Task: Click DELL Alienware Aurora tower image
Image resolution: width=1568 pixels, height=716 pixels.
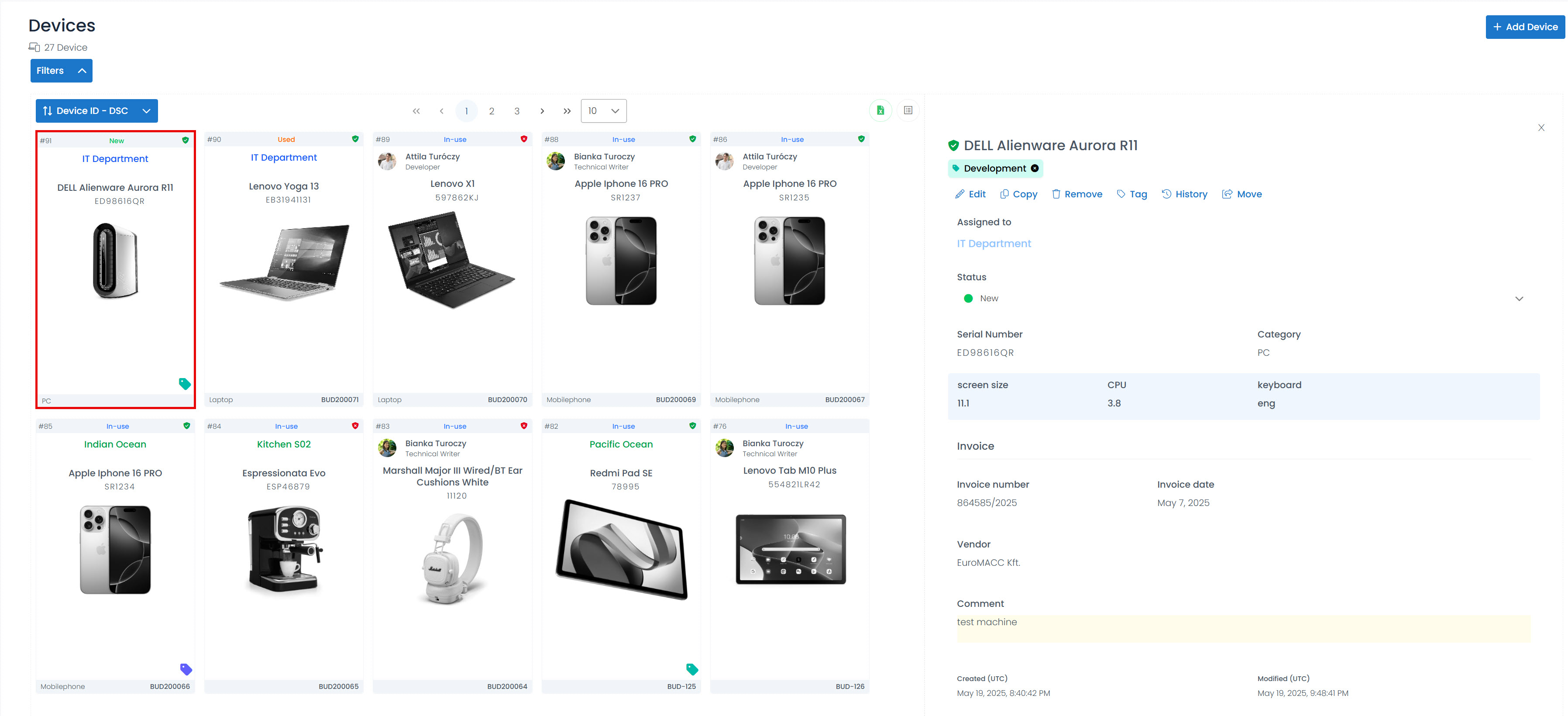Action: 116,261
